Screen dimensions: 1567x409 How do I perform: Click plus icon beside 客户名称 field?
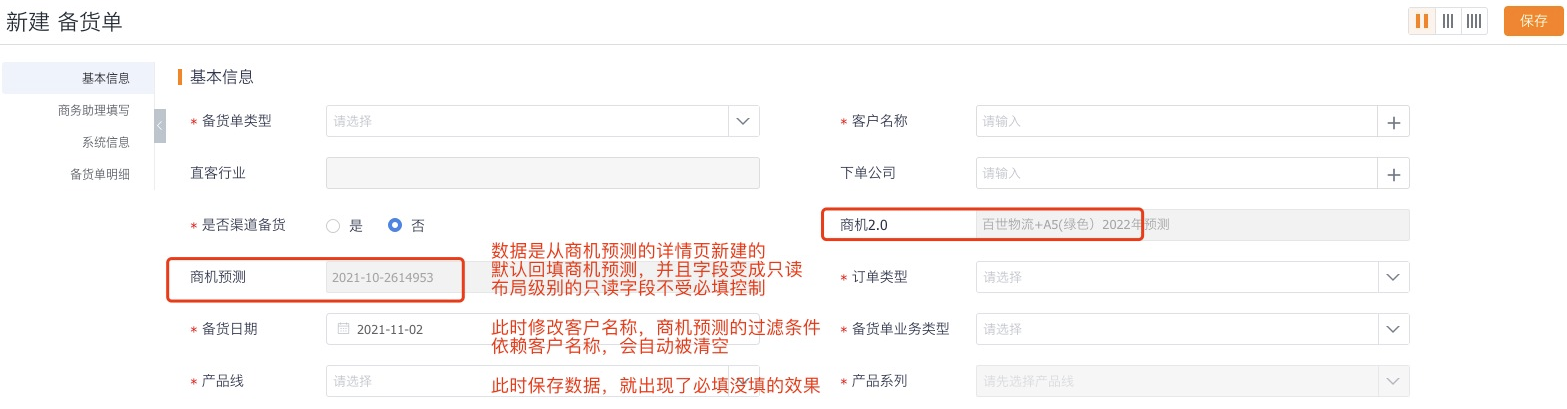tap(1394, 122)
